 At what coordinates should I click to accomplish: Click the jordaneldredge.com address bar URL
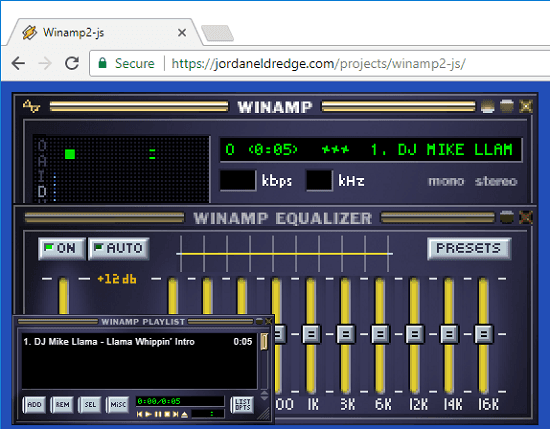318,63
